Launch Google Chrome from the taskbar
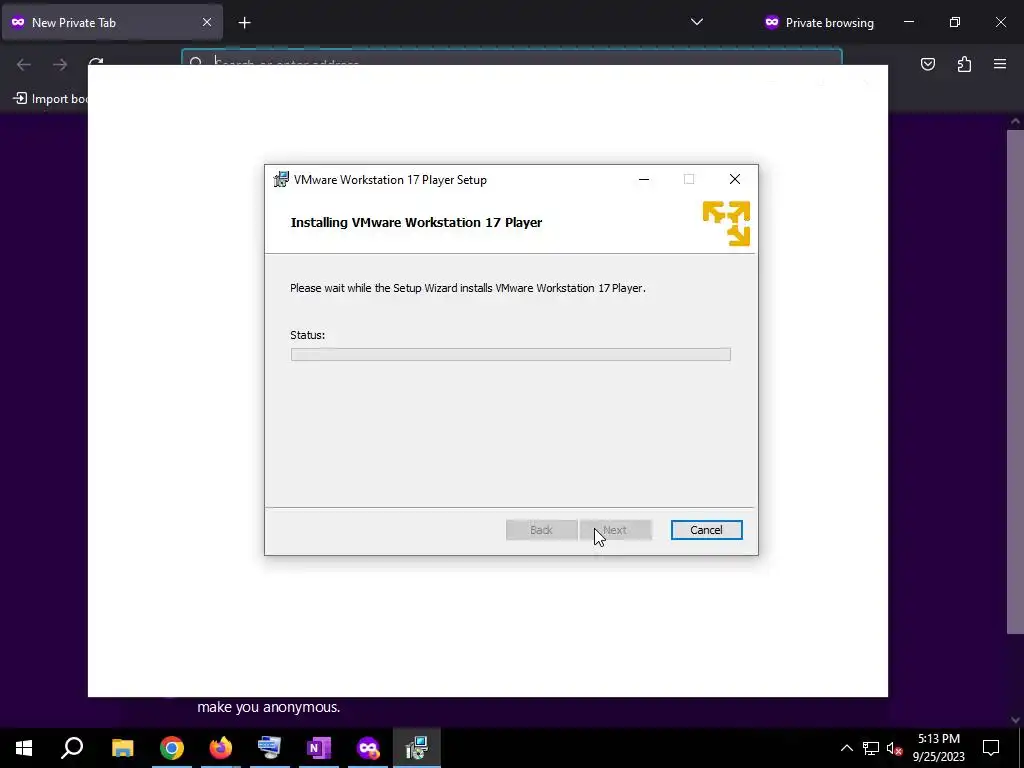 (x=172, y=748)
